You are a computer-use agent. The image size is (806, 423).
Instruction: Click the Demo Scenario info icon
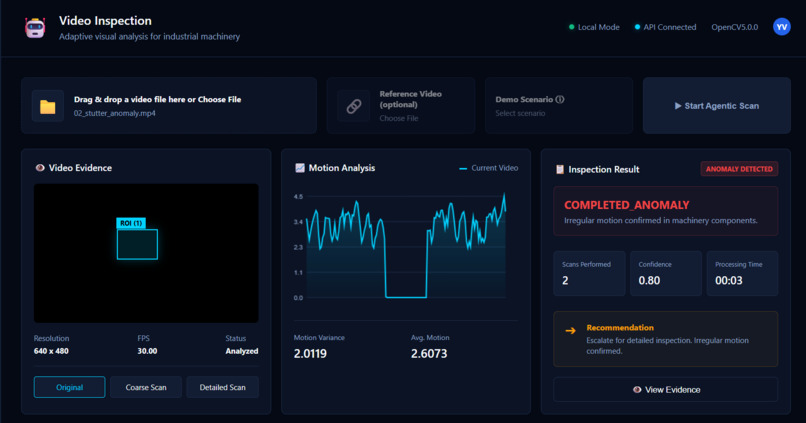(560, 99)
